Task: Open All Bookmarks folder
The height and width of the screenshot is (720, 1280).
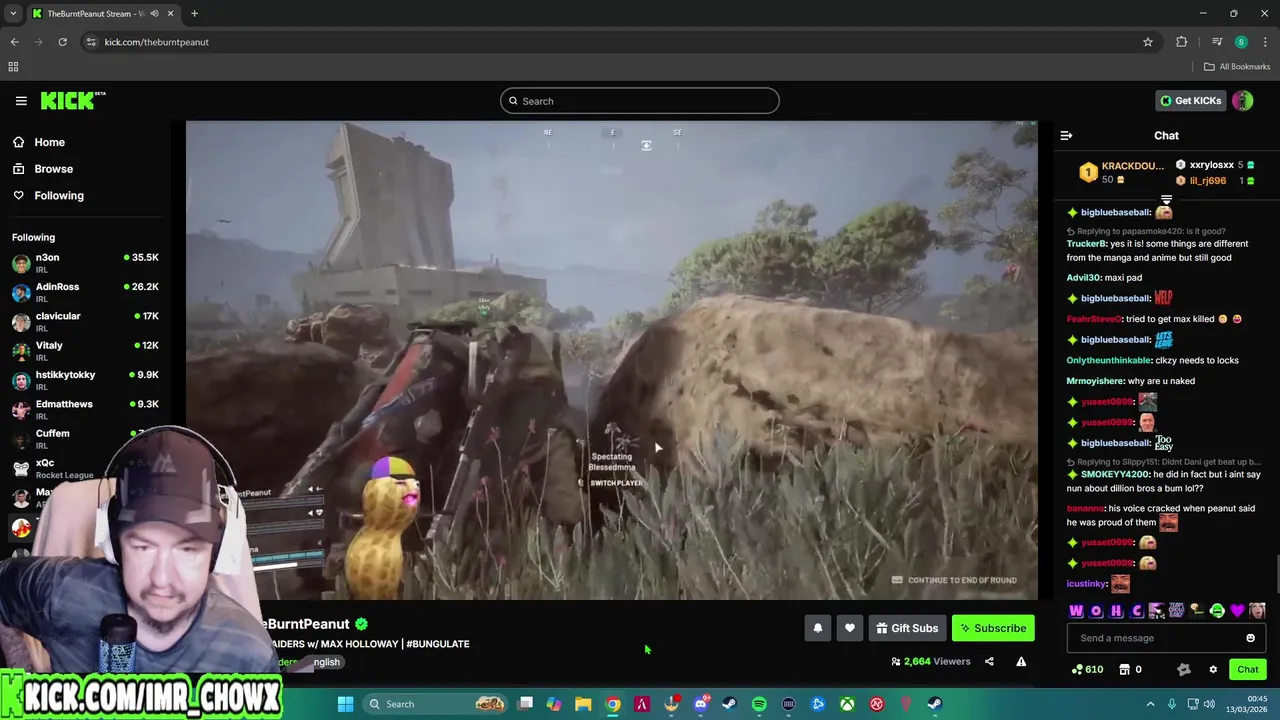Action: (1236, 67)
